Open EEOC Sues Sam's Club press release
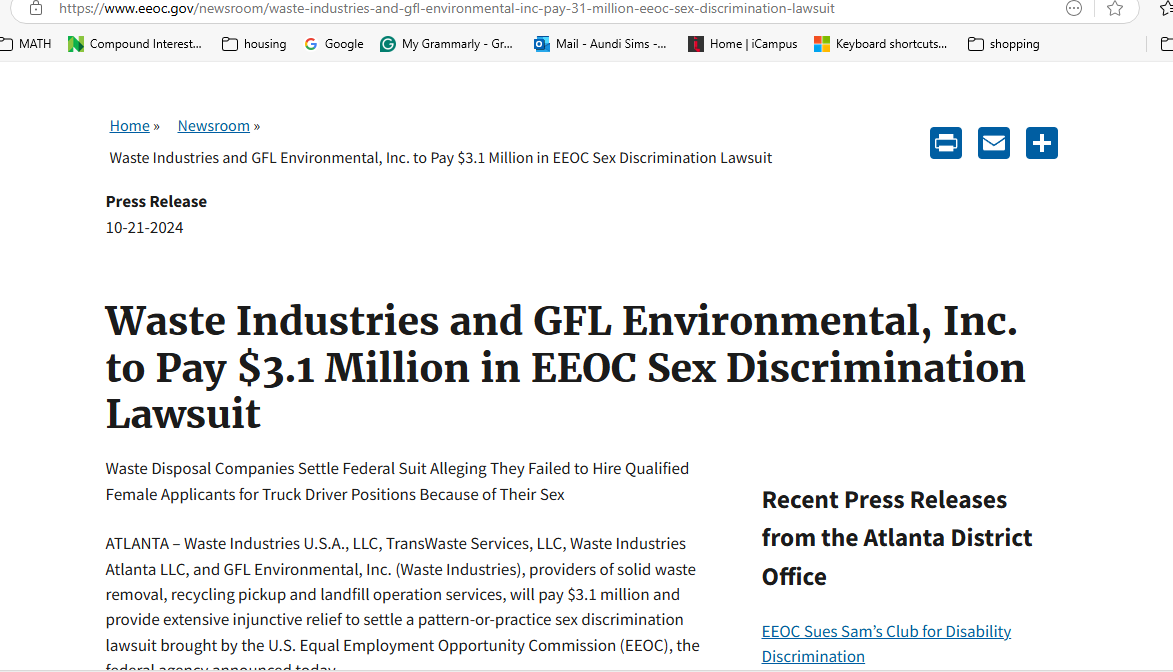Image resolution: width=1173 pixels, height=672 pixels. [x=886, y=644]
